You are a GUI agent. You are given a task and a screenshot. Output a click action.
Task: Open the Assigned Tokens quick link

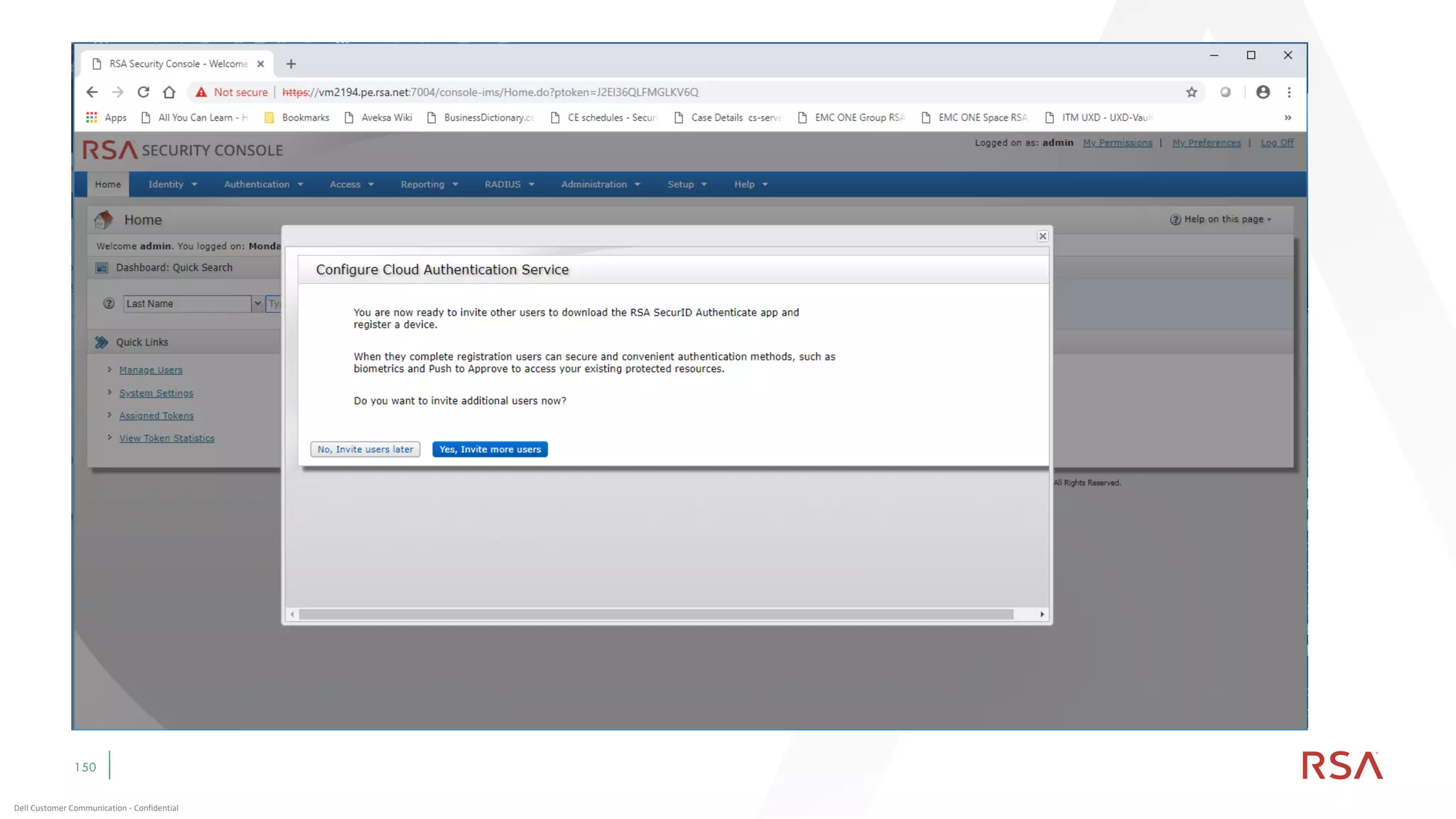(156, 416)
